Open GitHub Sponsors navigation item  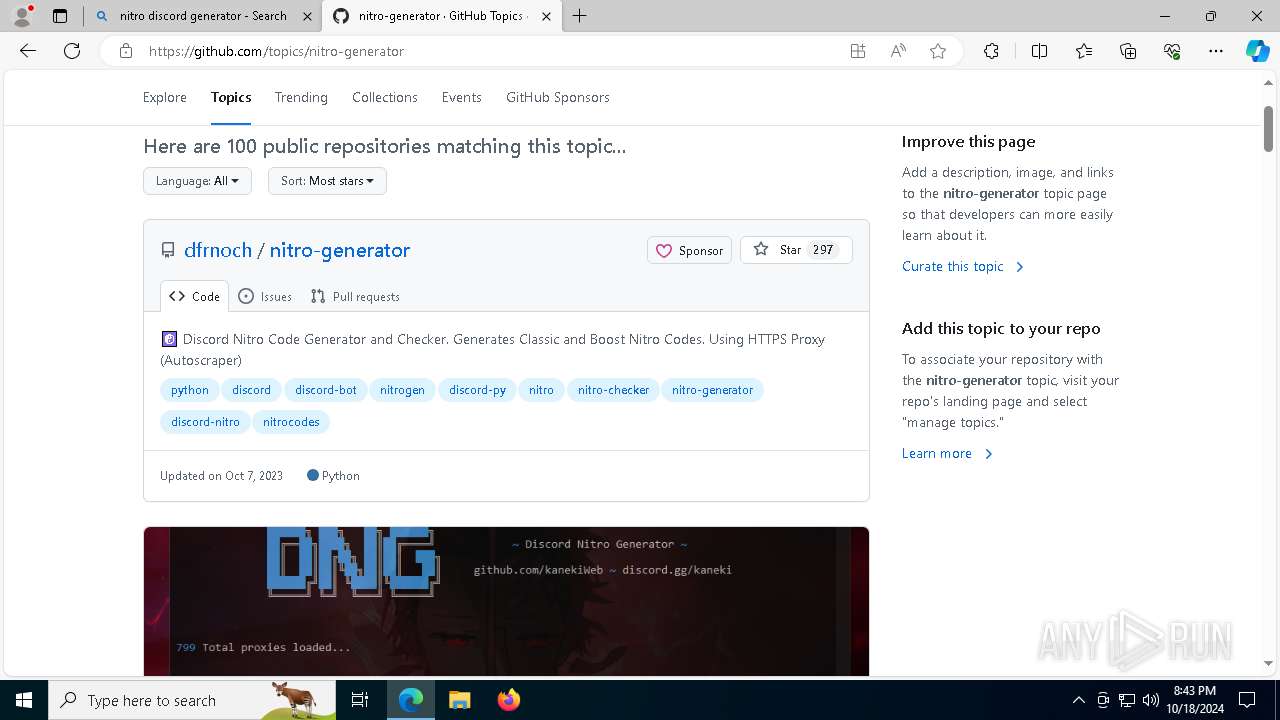coord(558,97)
